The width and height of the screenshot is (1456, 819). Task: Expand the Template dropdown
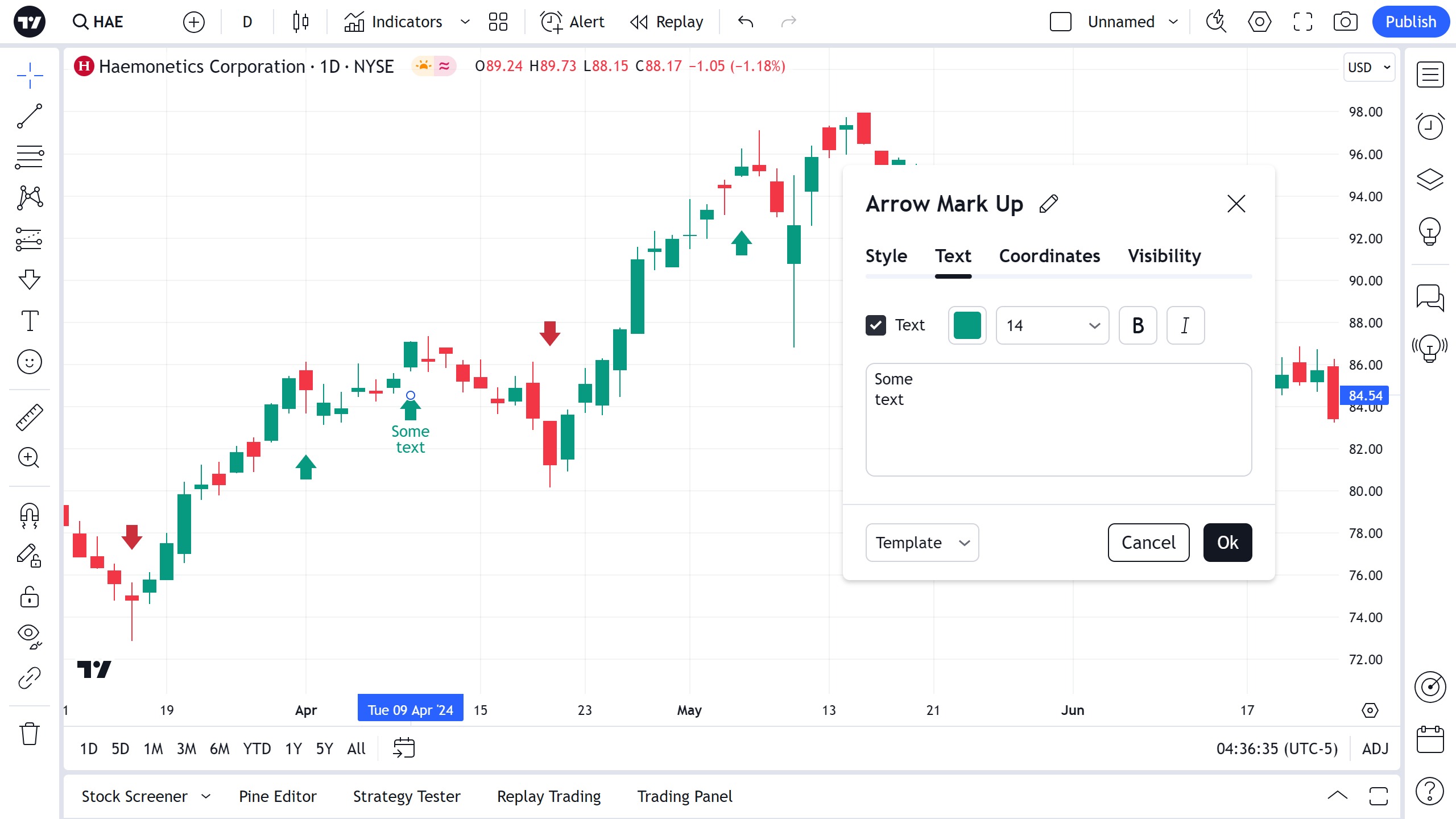pos(922,543)
